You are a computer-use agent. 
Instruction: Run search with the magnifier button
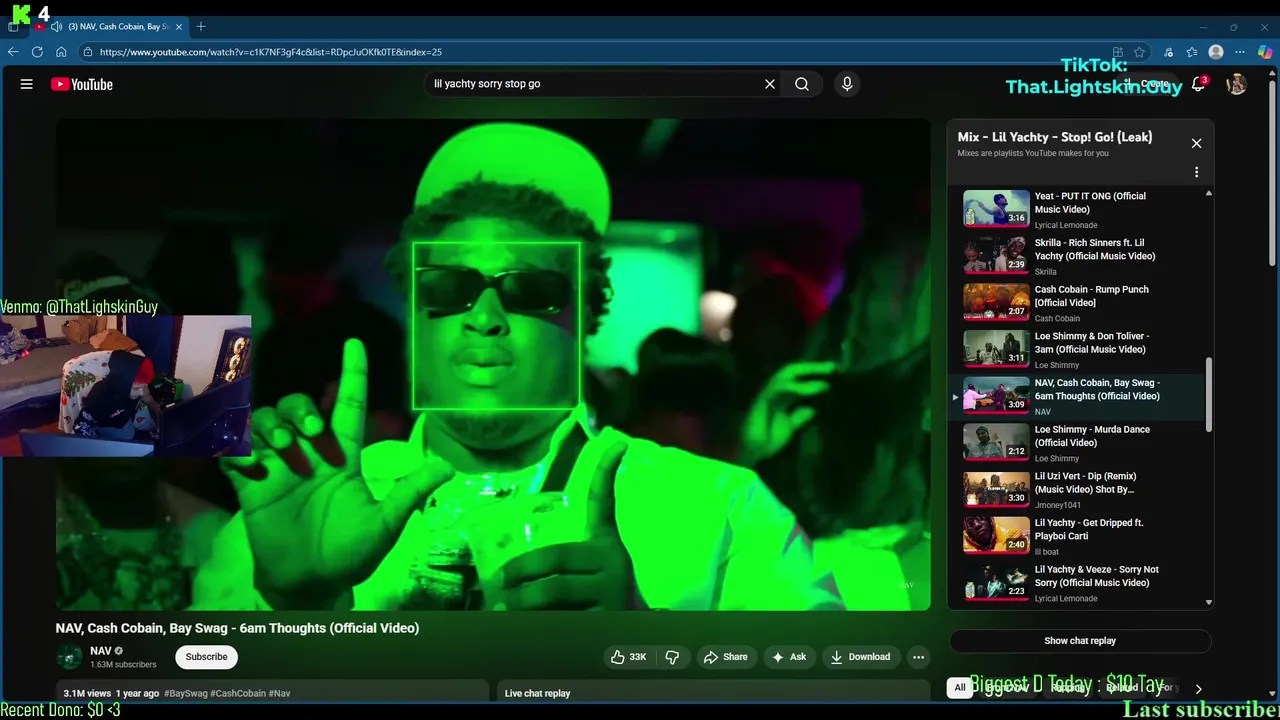pos(802,84)
